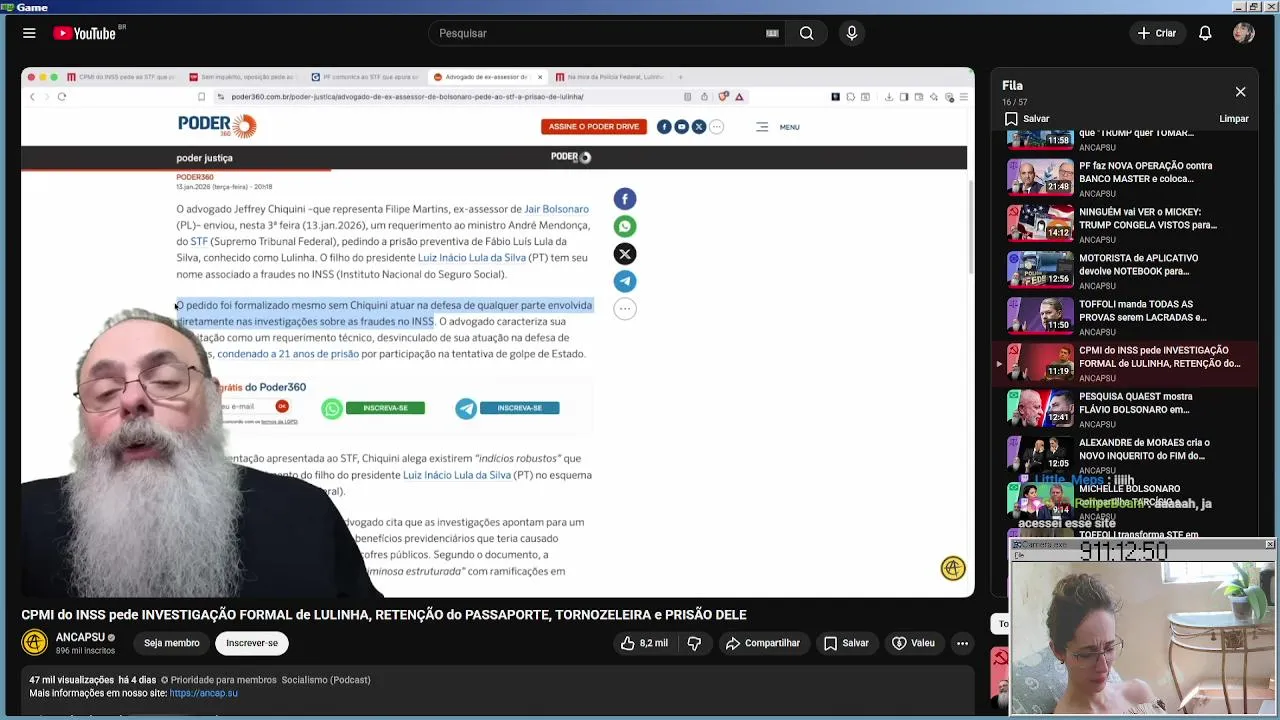Play queue video PESQUISA QUAEST mostra FLÁVIO
Viewport: 1280px width, 720px height.
[x=1127, y=409]
